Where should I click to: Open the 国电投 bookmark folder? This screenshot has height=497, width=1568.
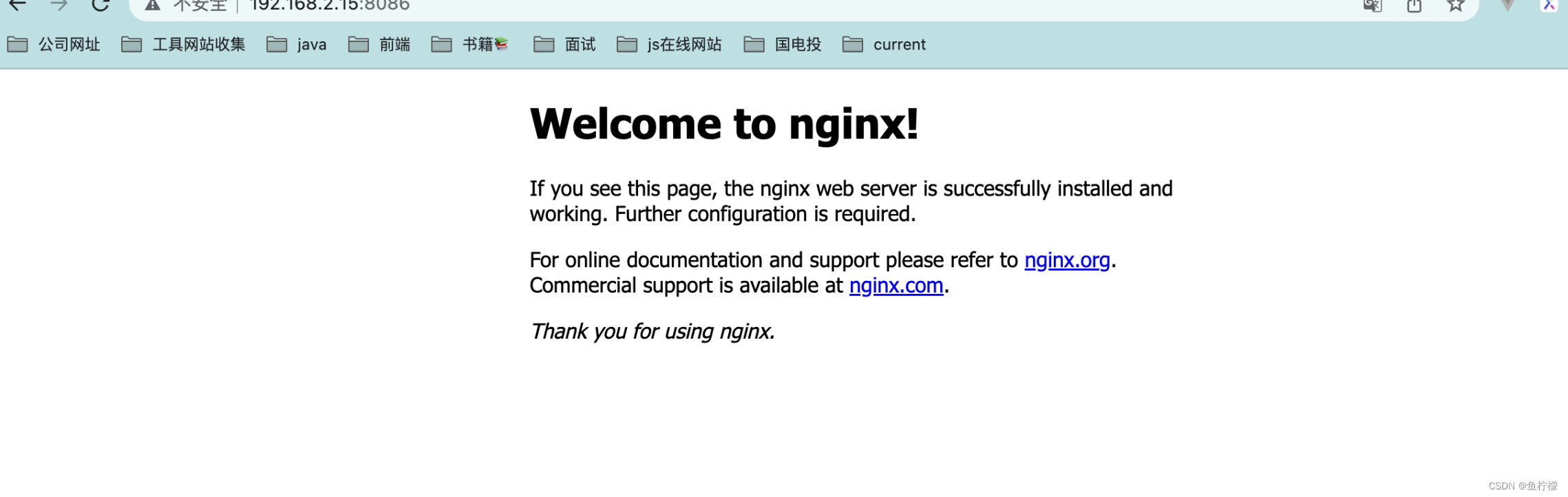click(x=783, y=45)
